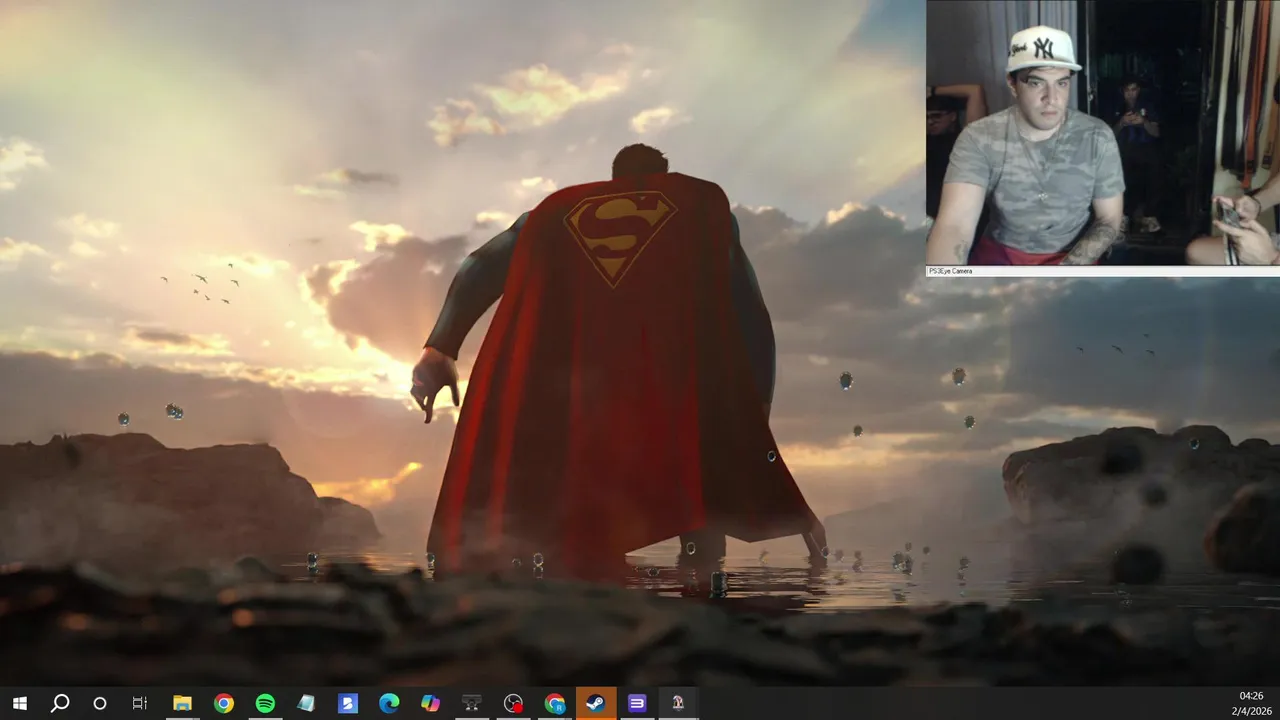Open the recorder icon with red dot
The width and height of the screenshot is (1280, 720).
click(x=513, y=703)
